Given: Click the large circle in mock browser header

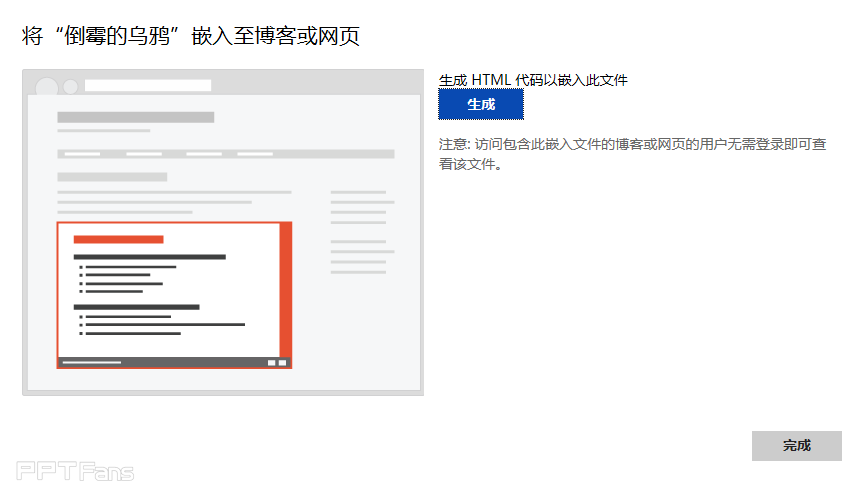Looking at the screenshot, I should tap(46, 87).
